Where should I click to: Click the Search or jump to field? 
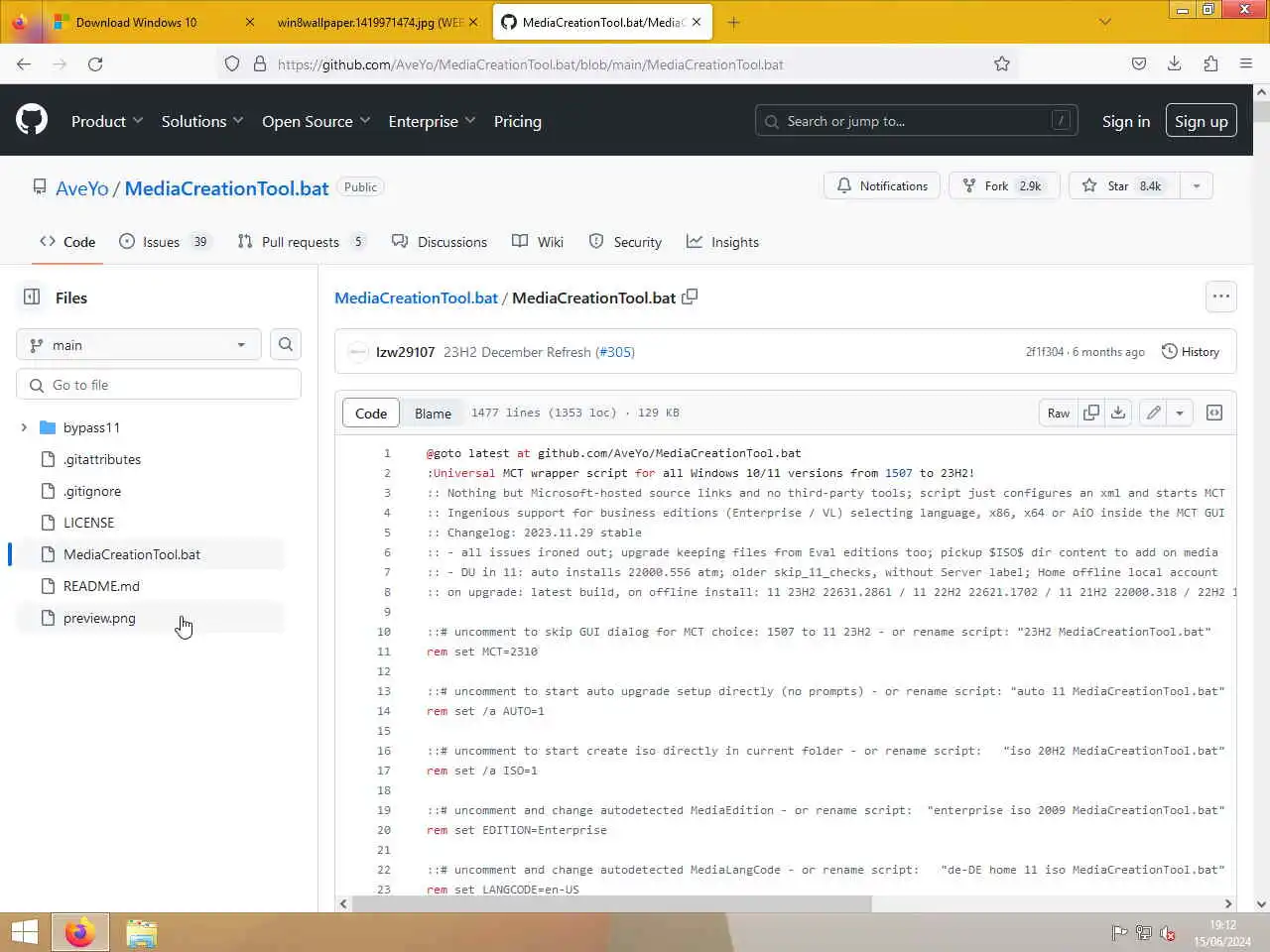[x=917, y=121]
